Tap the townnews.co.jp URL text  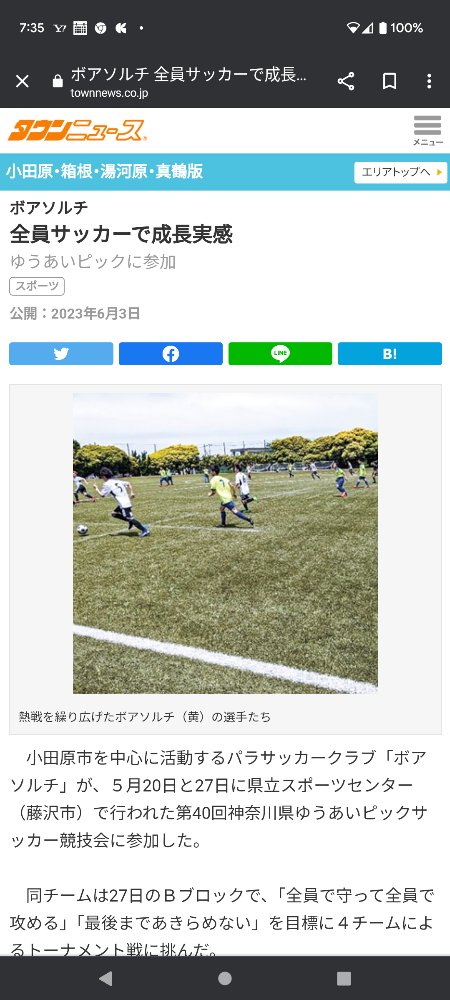[x=110, y=93]
